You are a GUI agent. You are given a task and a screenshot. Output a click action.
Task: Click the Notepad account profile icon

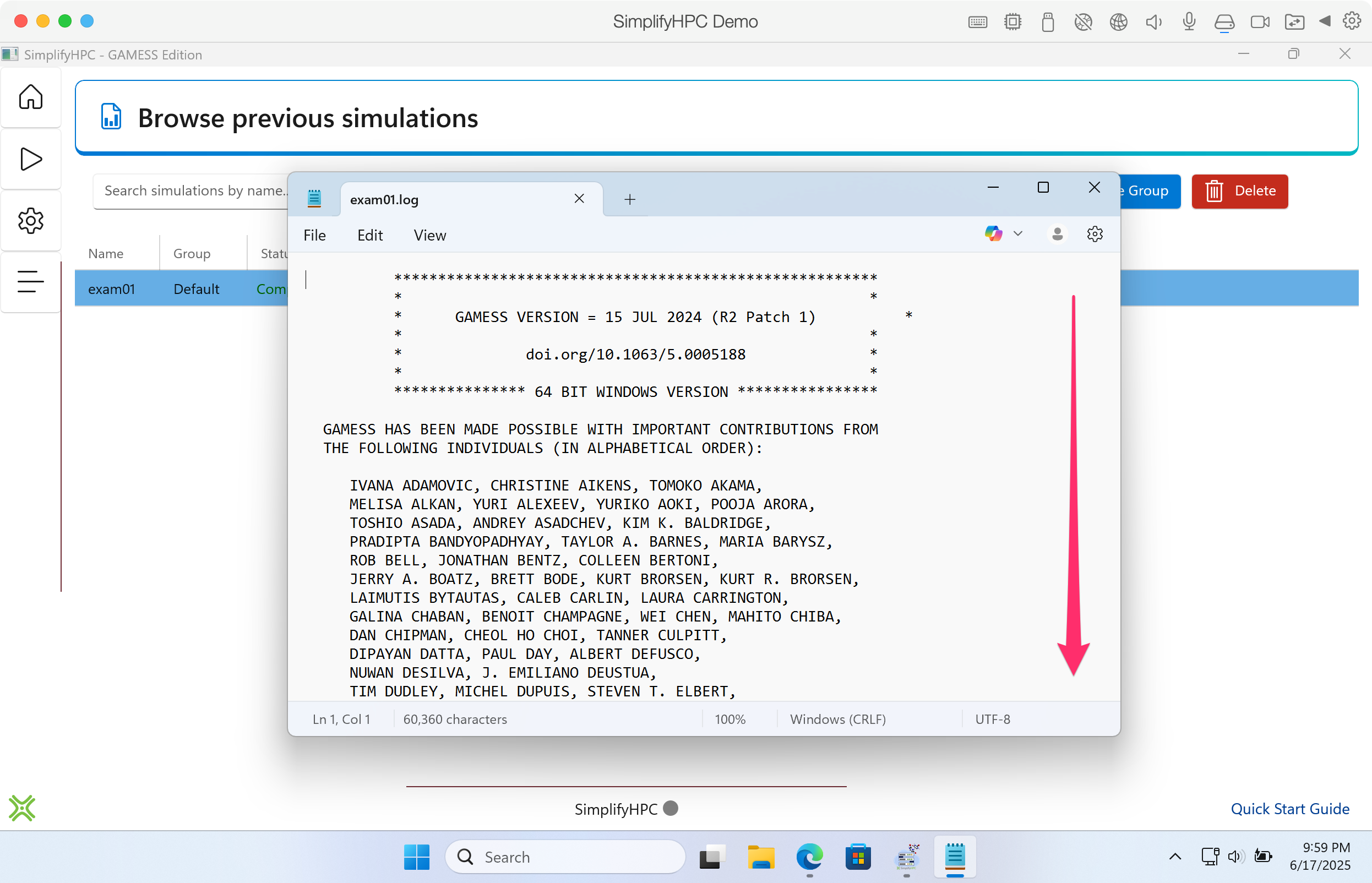pos(1057,234)
